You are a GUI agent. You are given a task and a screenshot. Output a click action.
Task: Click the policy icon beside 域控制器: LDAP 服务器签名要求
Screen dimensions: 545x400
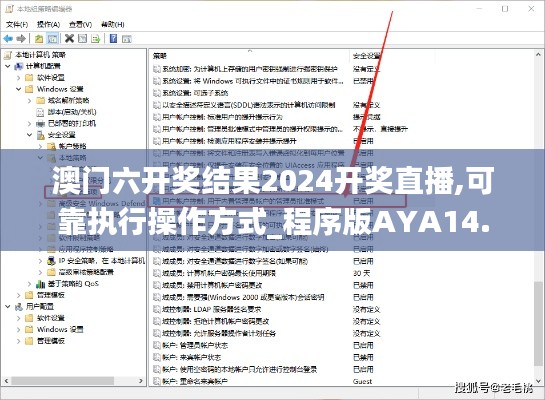(157, 309)
